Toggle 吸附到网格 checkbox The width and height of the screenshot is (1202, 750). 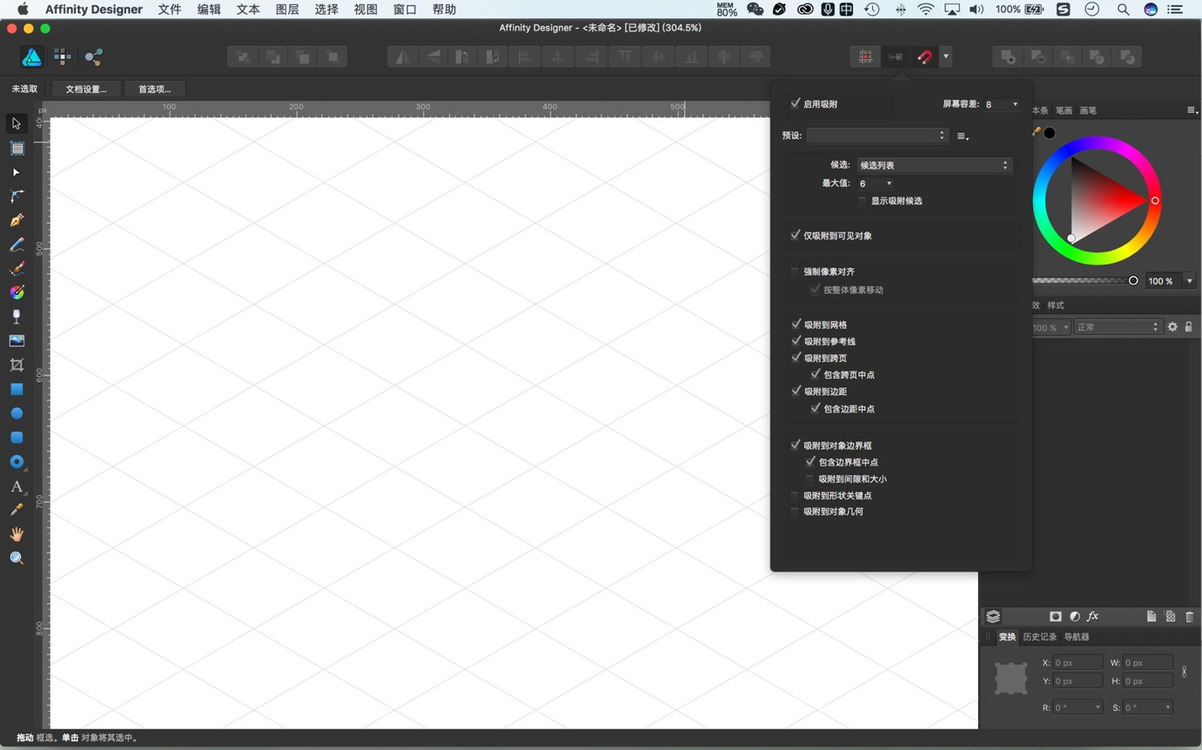pyautogui.click(x=796, y=325)
